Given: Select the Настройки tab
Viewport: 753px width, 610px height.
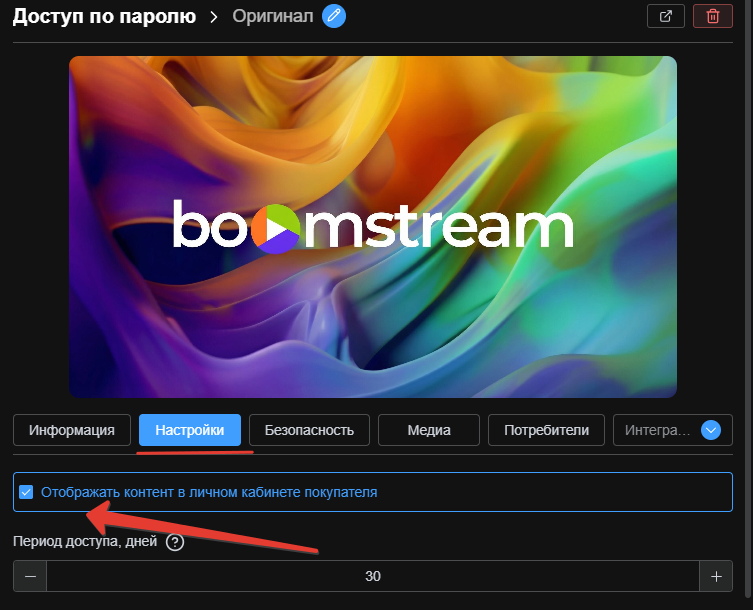Looking at the screenshot, I should [x=190, y=430].
